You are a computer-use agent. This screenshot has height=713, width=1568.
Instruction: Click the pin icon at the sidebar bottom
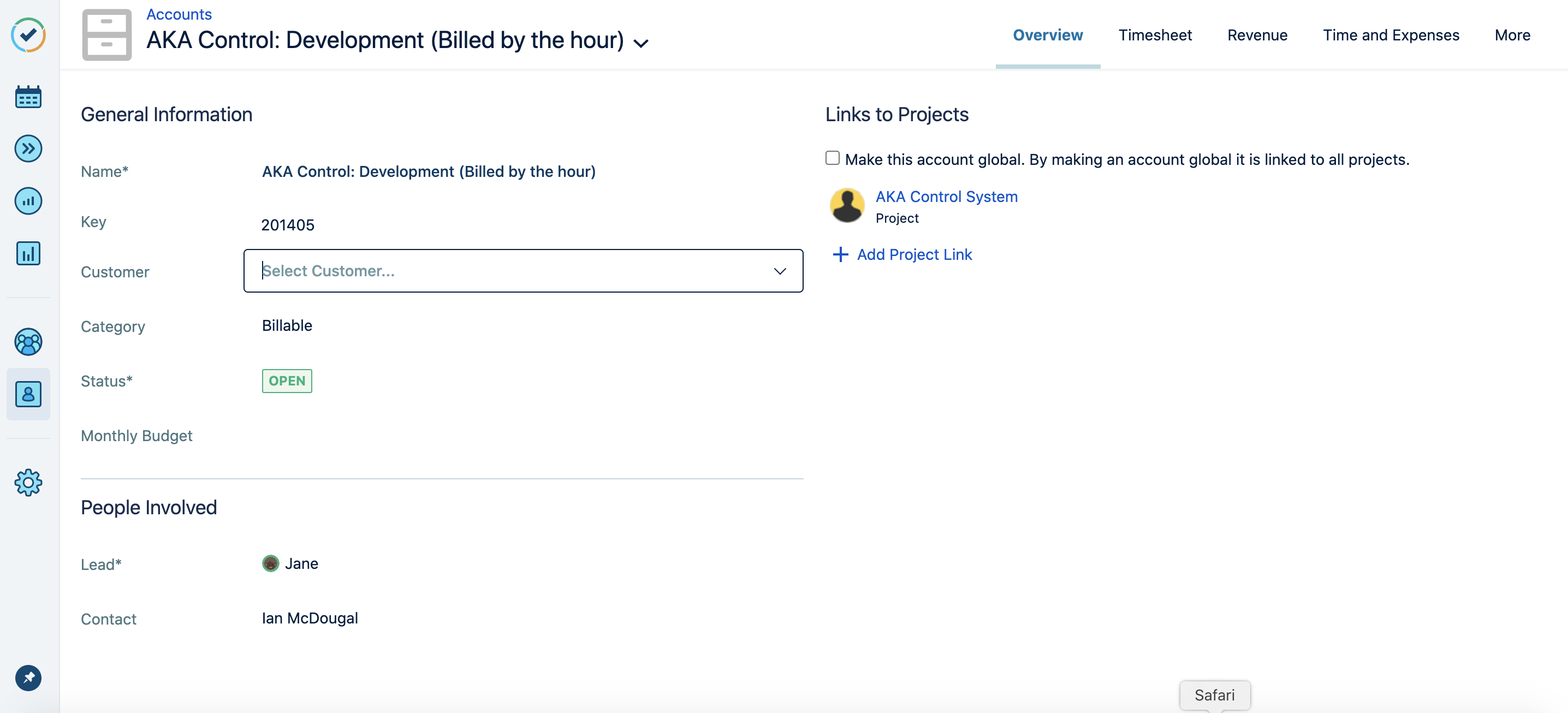(x=28, y=678)
